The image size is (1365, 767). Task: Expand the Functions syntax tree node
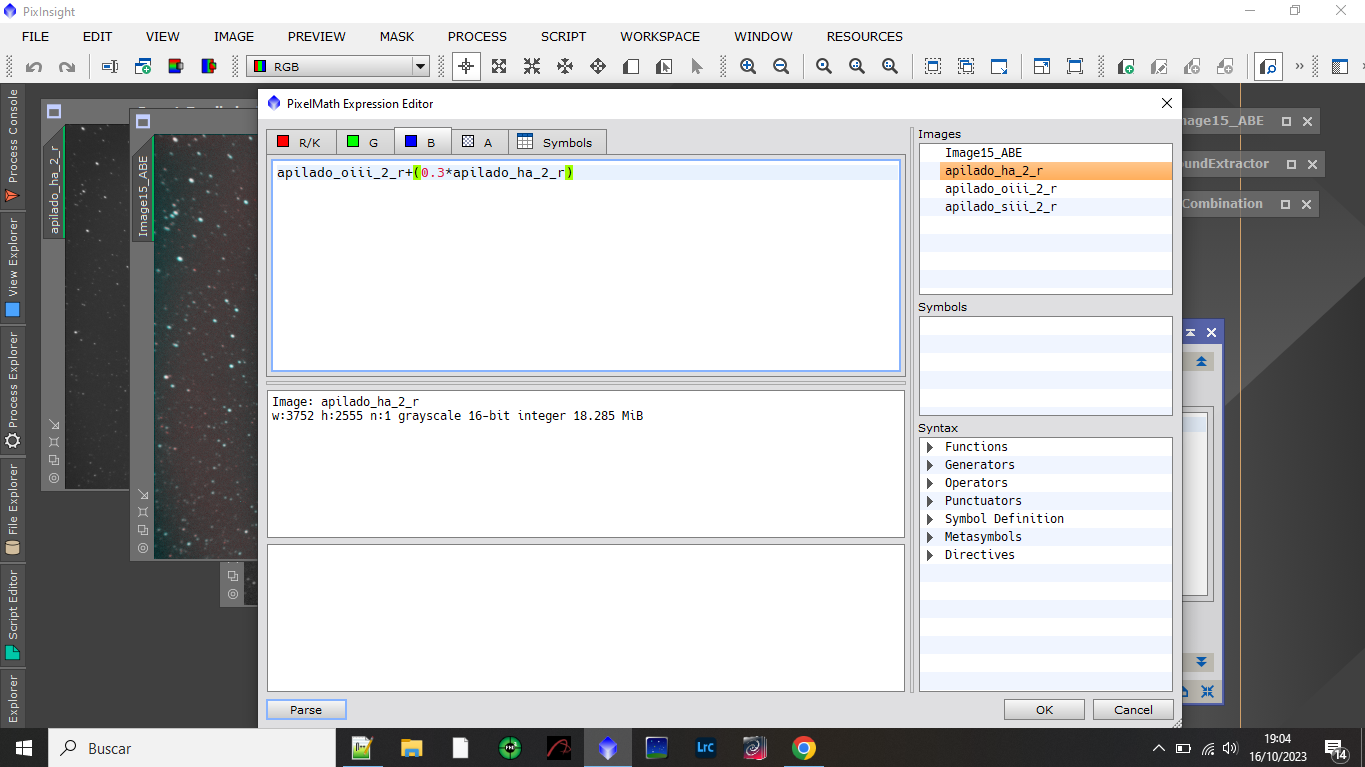pyautogui.click(x=930, y=447)
